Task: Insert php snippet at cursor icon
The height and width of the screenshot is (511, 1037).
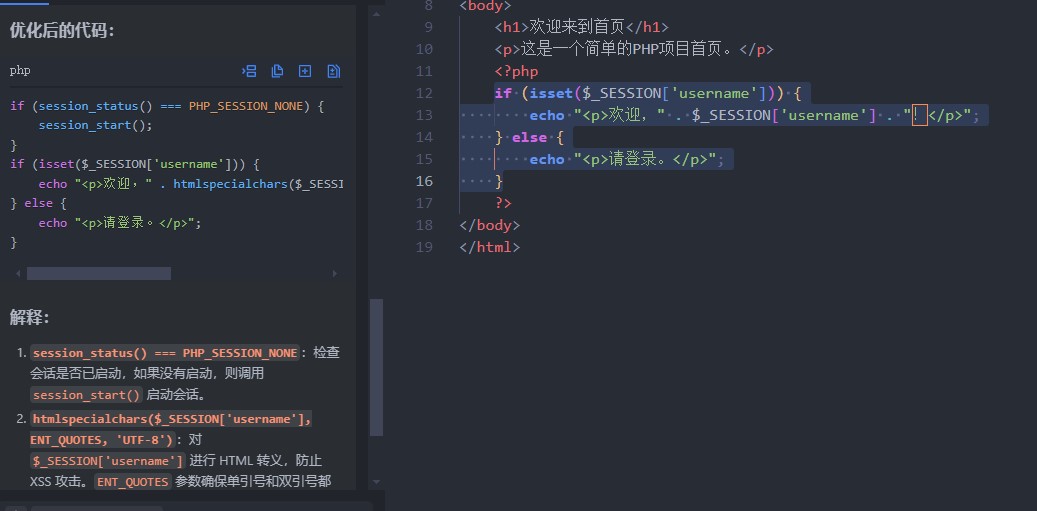Action: pos(250,71)
